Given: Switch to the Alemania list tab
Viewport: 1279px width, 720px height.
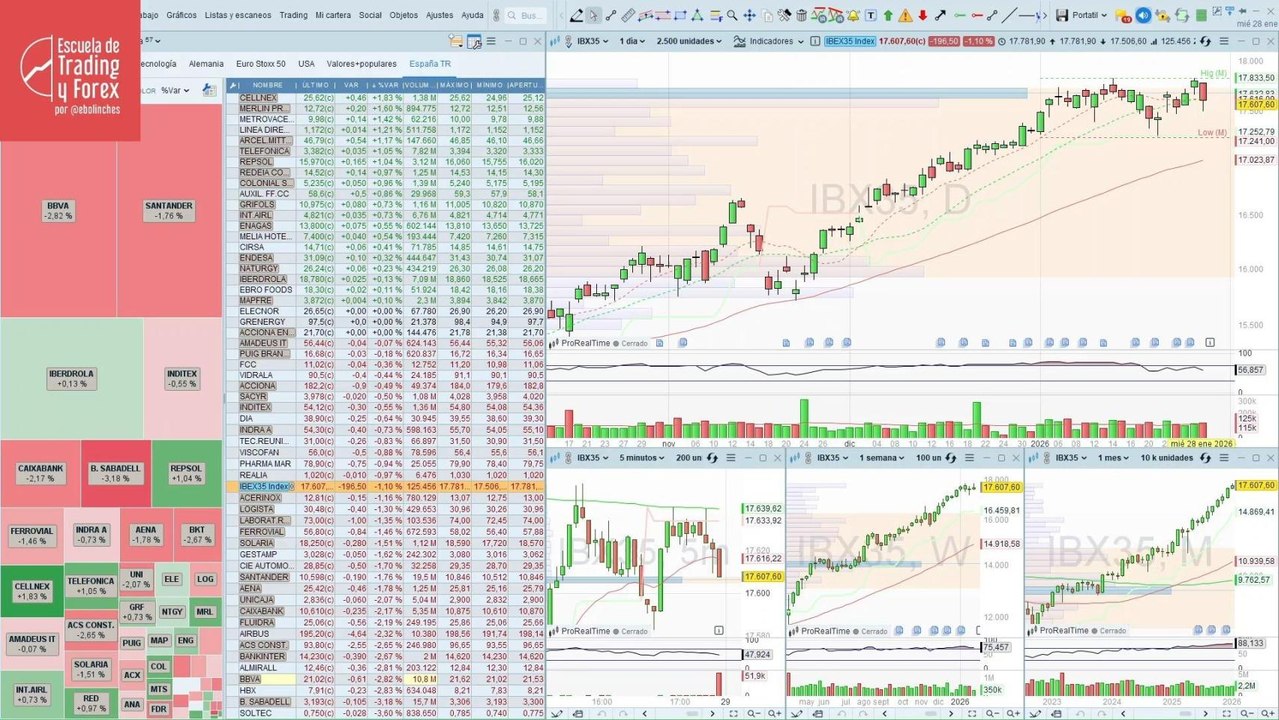Looking at the screenshot, I should click(206, 63).
